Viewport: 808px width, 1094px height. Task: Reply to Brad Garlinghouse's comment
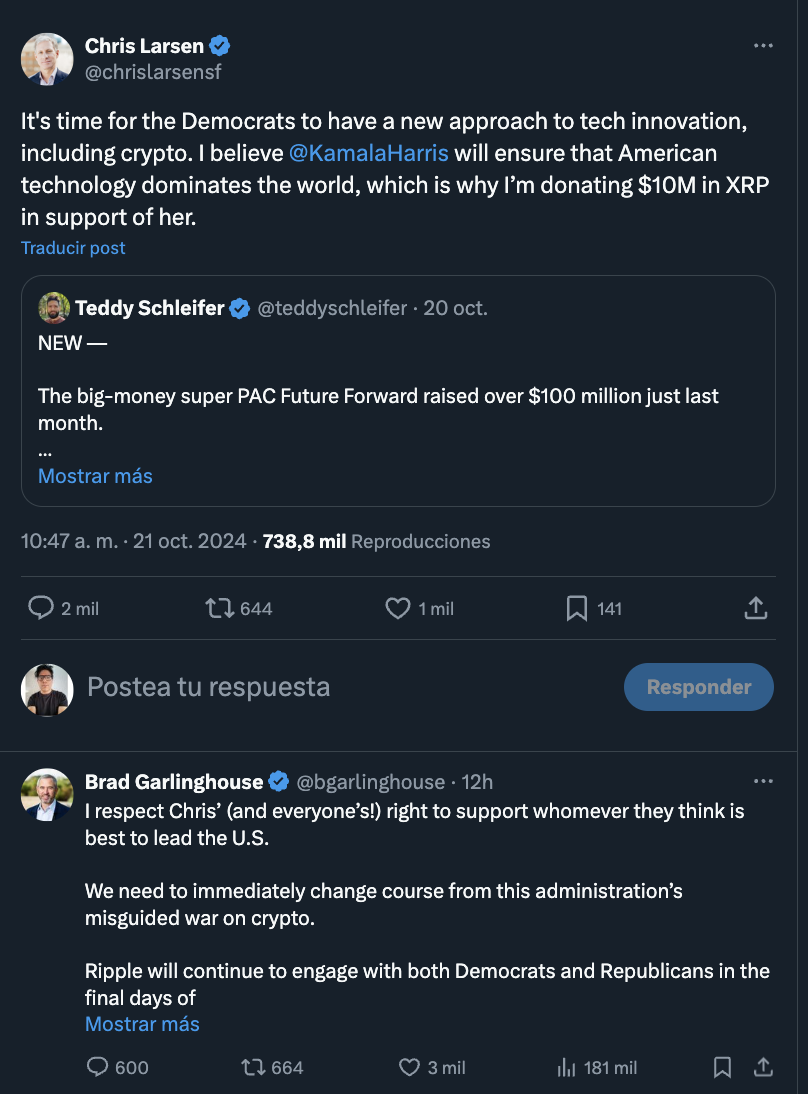[98, 1068]
